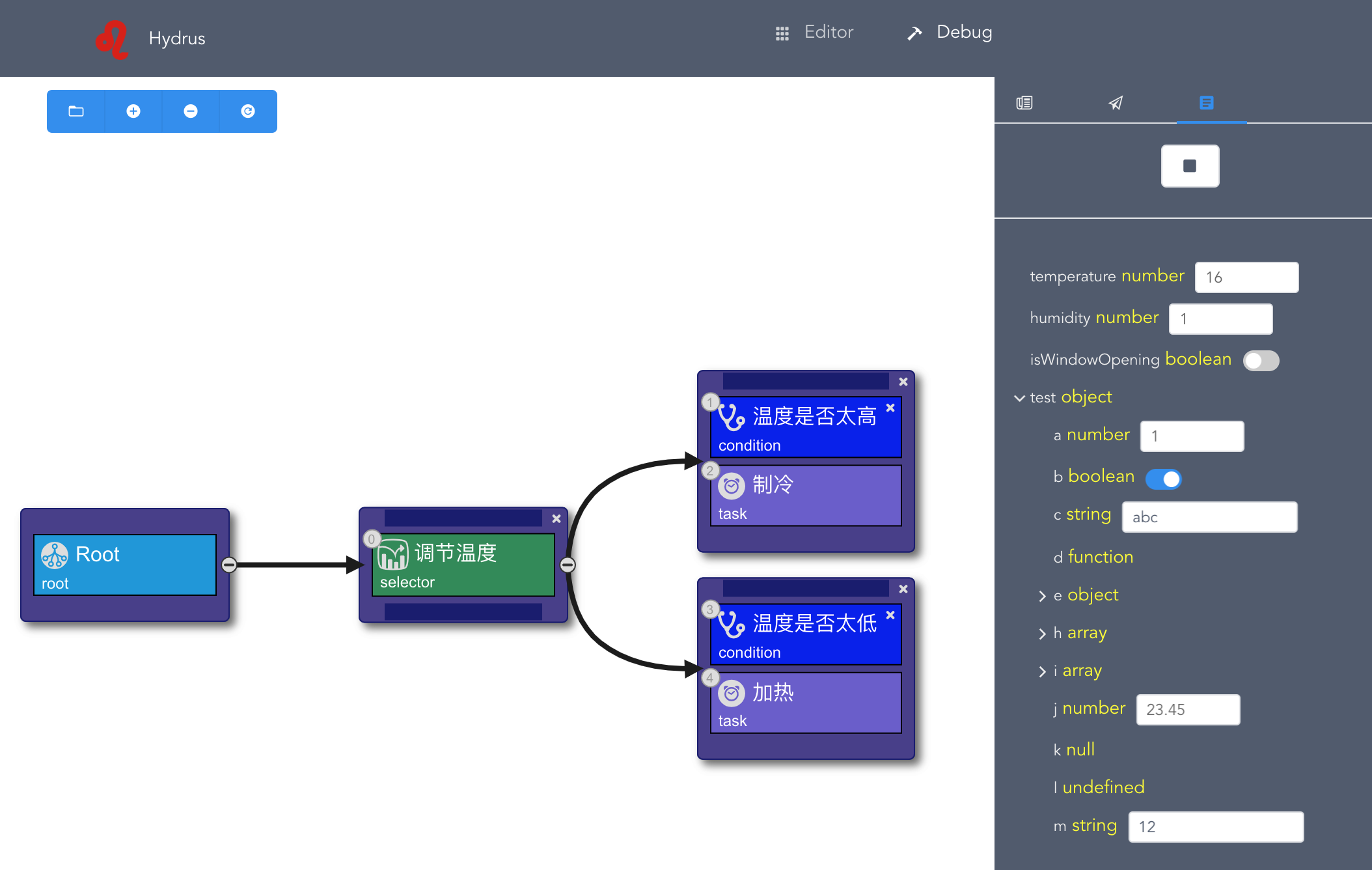This screenshot has height=870, width=1372.
Task: Turn off the b boolean switch
Action: tap(1164, 479)
